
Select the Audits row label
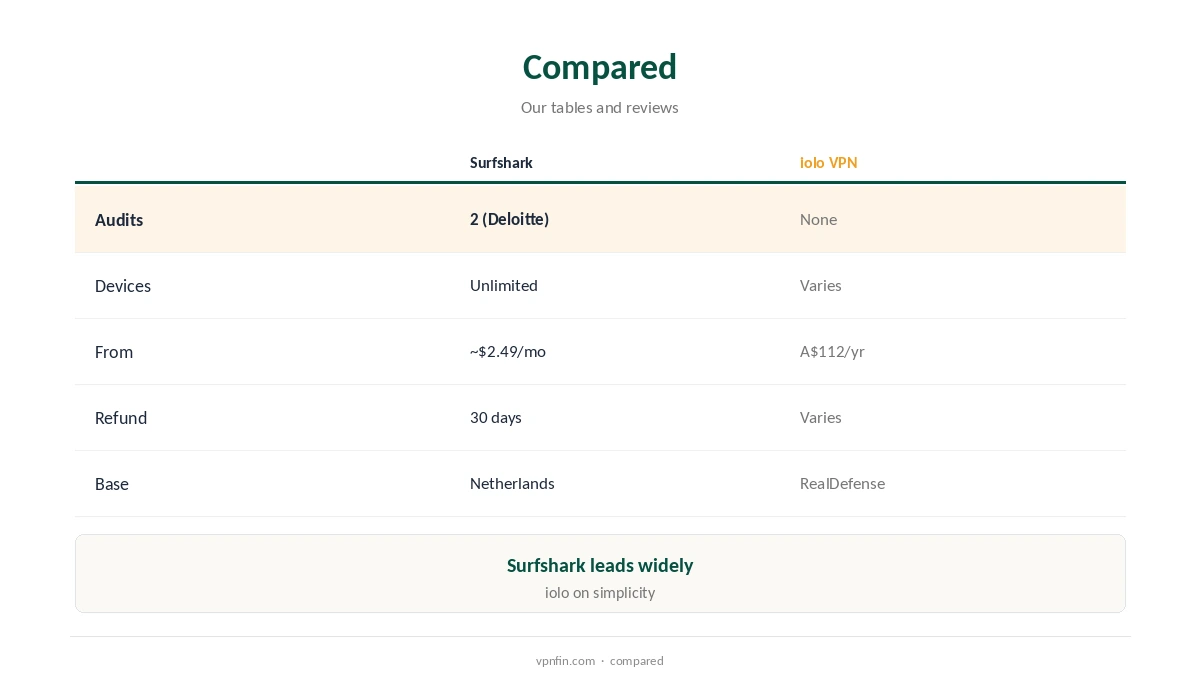(x=119, y=220)
